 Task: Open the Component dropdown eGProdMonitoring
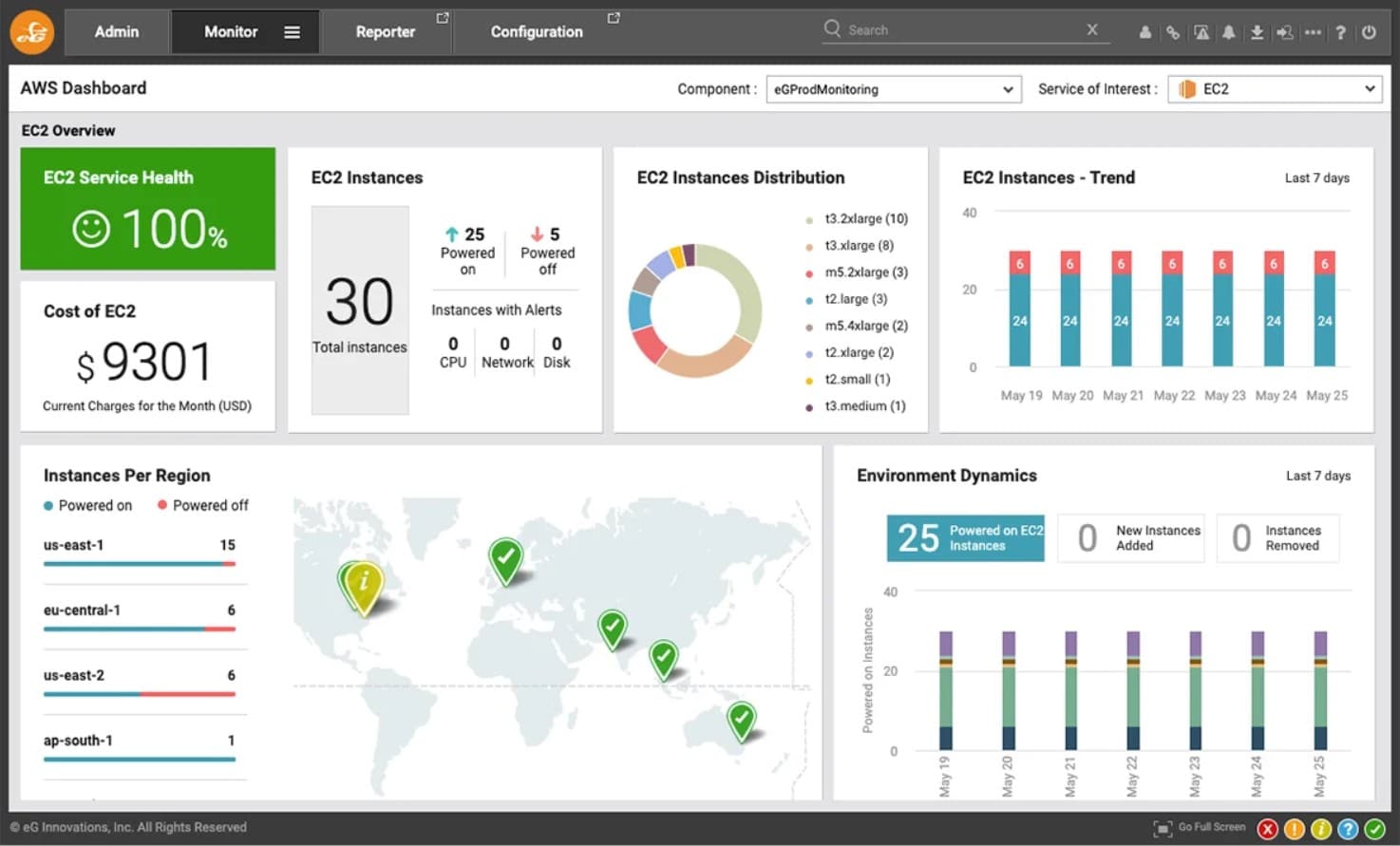[894, 89]
